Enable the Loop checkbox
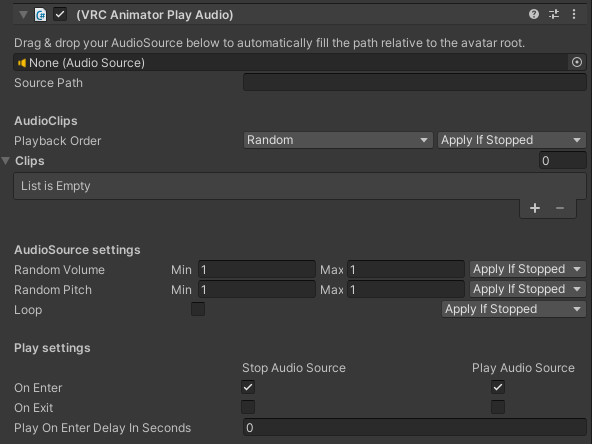The height and width of the screenshot is (444, 592). [198, 309]
